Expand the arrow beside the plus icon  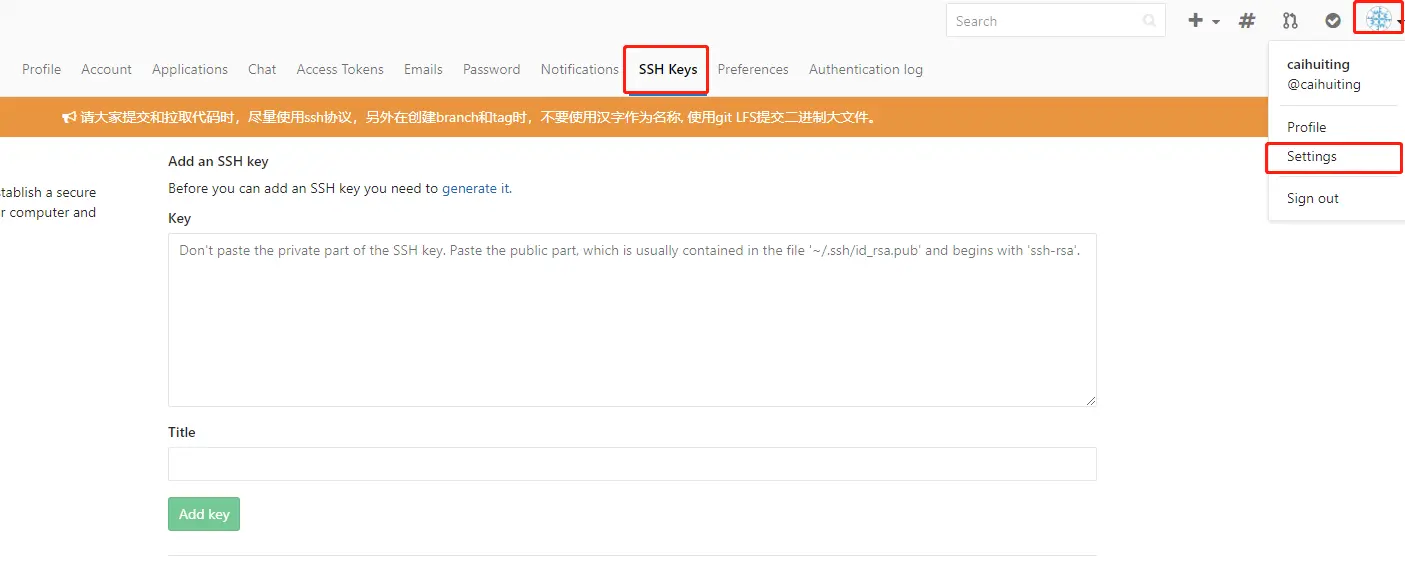click(x=1216, y=21)
